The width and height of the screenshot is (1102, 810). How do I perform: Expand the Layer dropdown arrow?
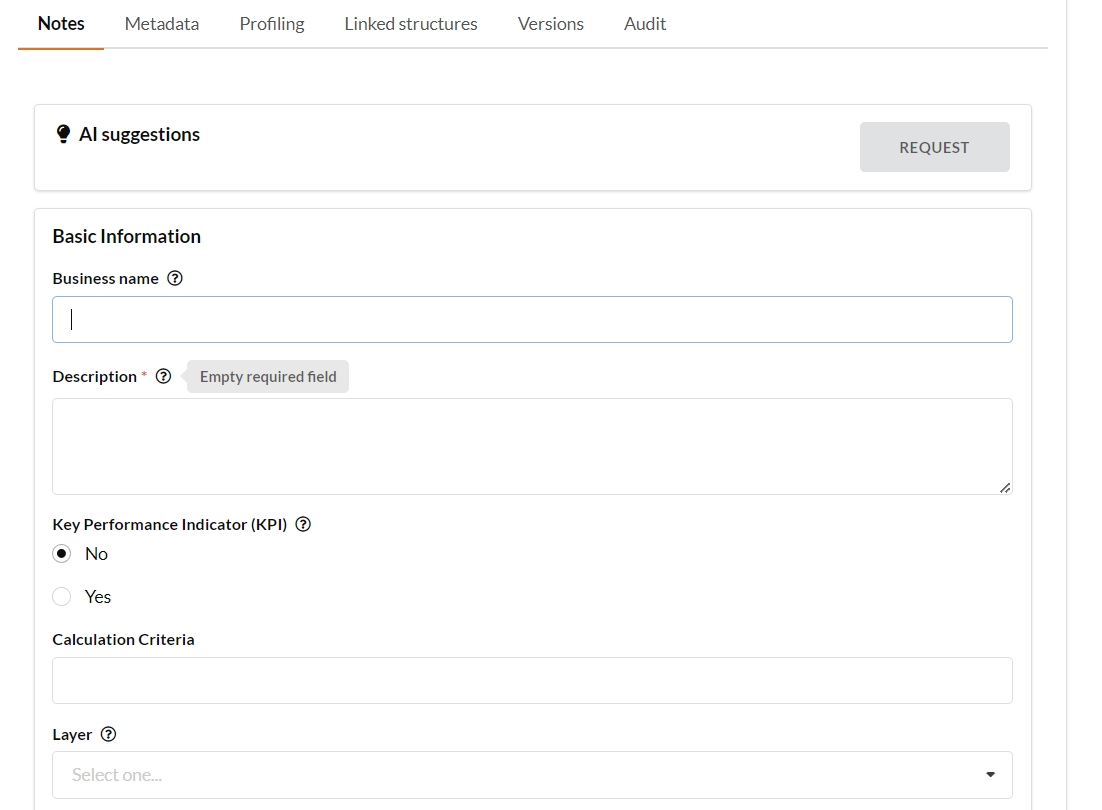[990, 775]
